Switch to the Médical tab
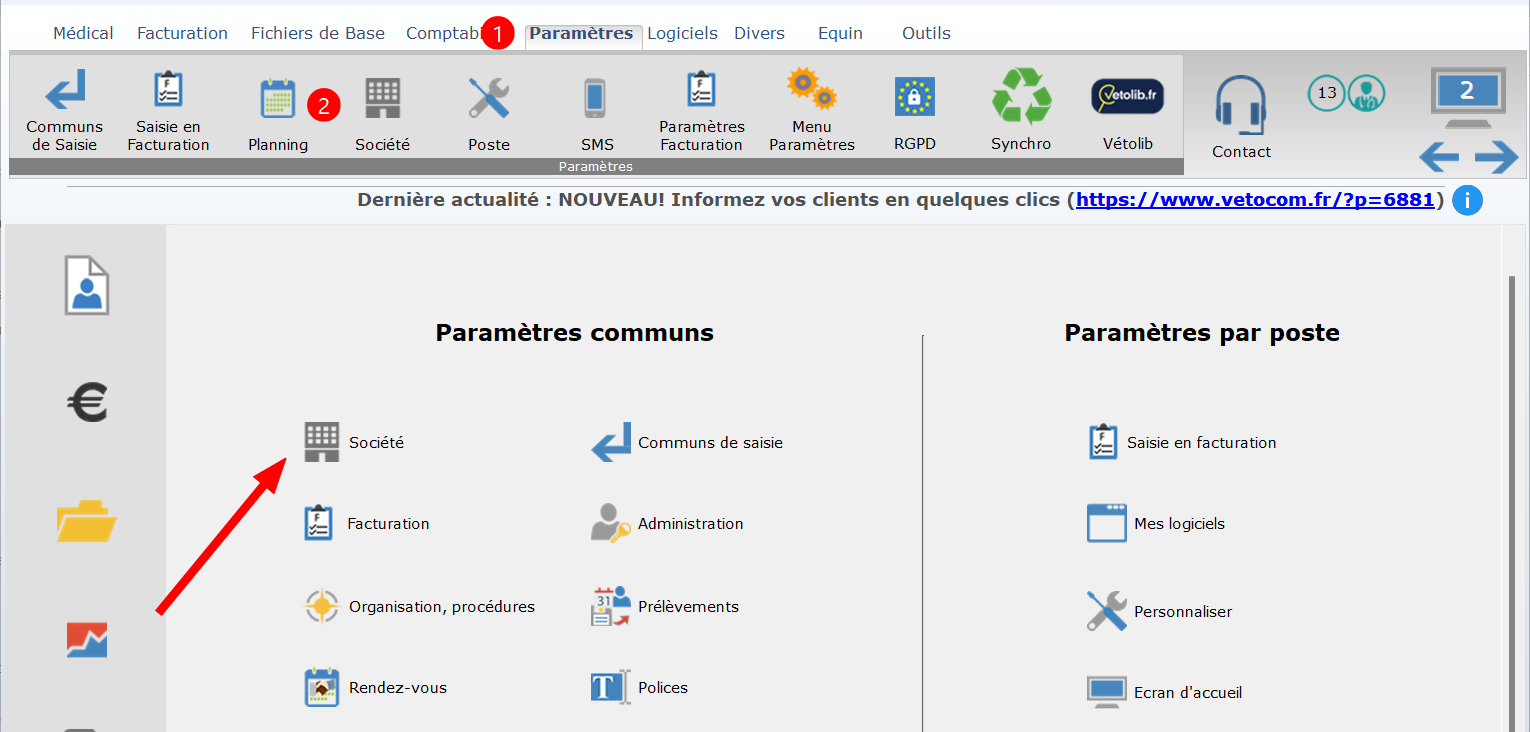The height and width of the screenshot is (732, 1530). tap(83, 33)
